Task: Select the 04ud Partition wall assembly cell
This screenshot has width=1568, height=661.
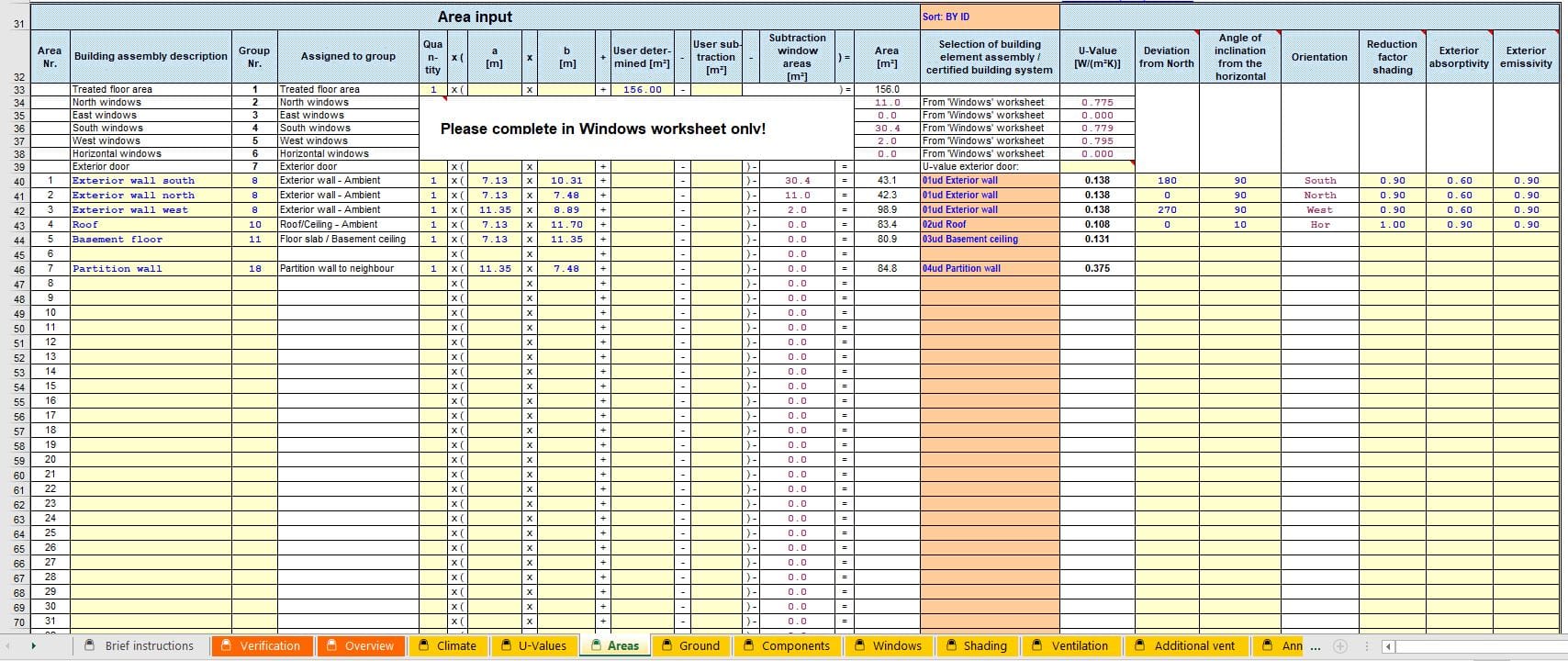Action: pyautogui.click(x=990, y=268)
